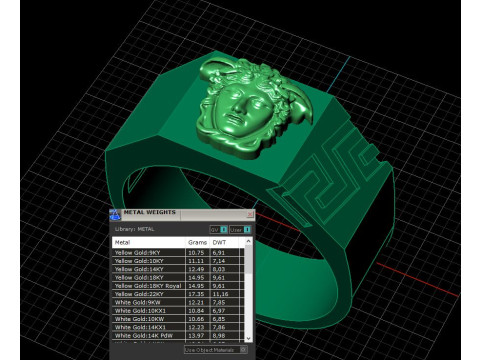Click the Grams column header

click(x=198, y=243)
